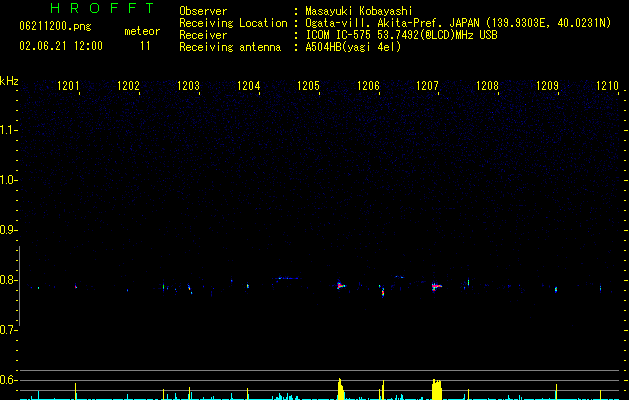Click the 1202 time axis marker
The height and width of the screenshot is (400, 629).
point(128,86)
